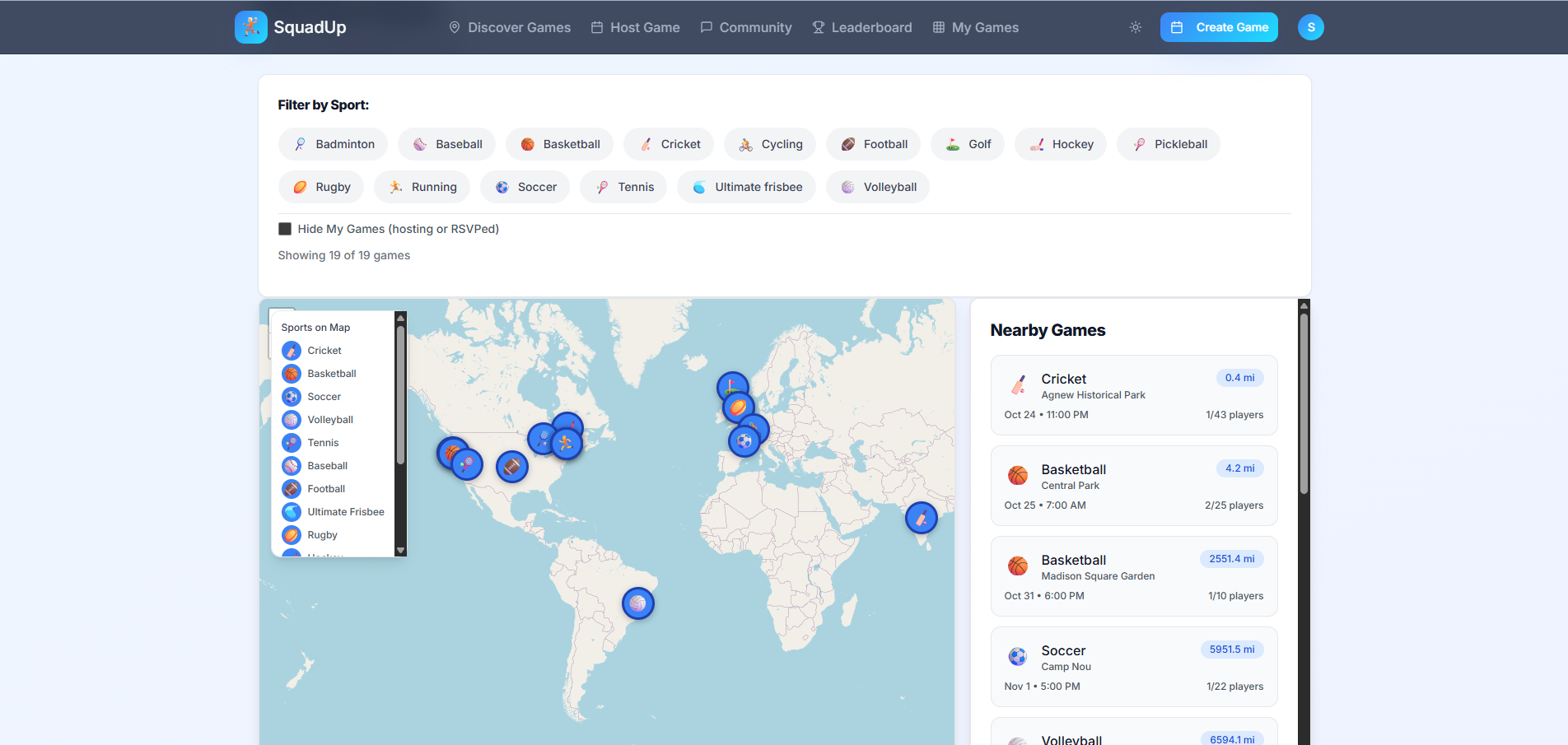Check the Hide My Games checkbox
Screen dimensions: 1568x745
285,229
